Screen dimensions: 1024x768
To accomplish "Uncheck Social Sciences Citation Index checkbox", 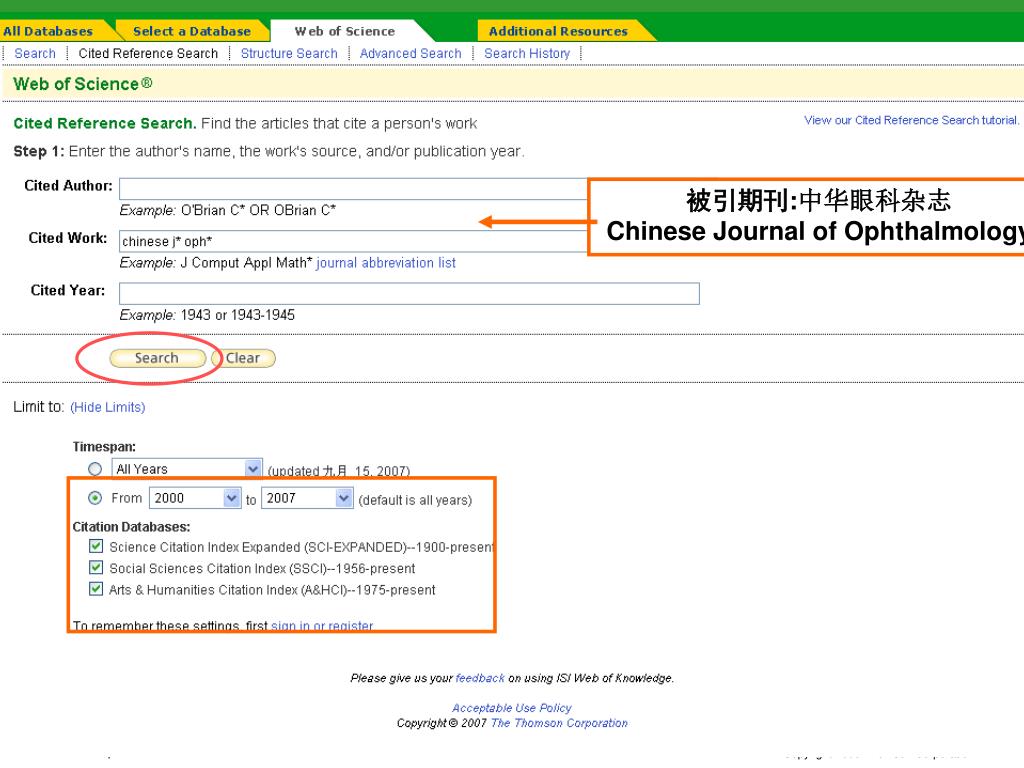I will [x=96, y=568].
